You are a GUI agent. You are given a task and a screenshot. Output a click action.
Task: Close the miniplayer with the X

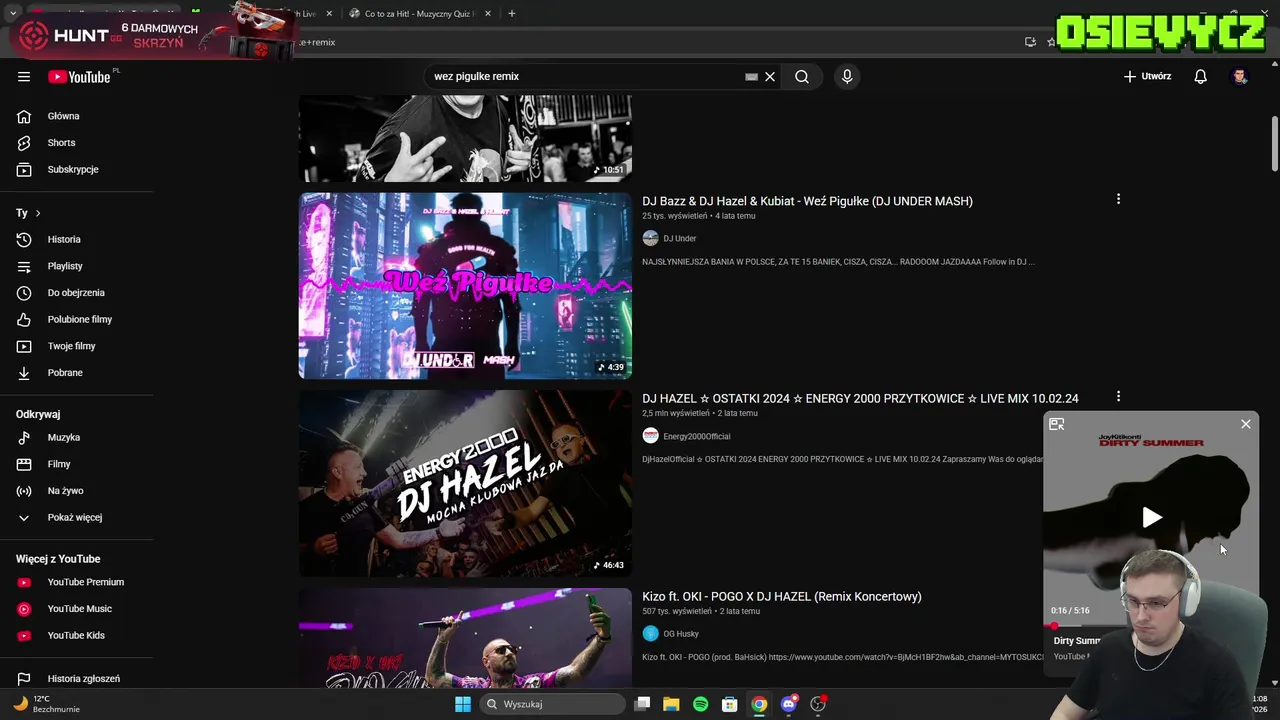coord(1245,424)
